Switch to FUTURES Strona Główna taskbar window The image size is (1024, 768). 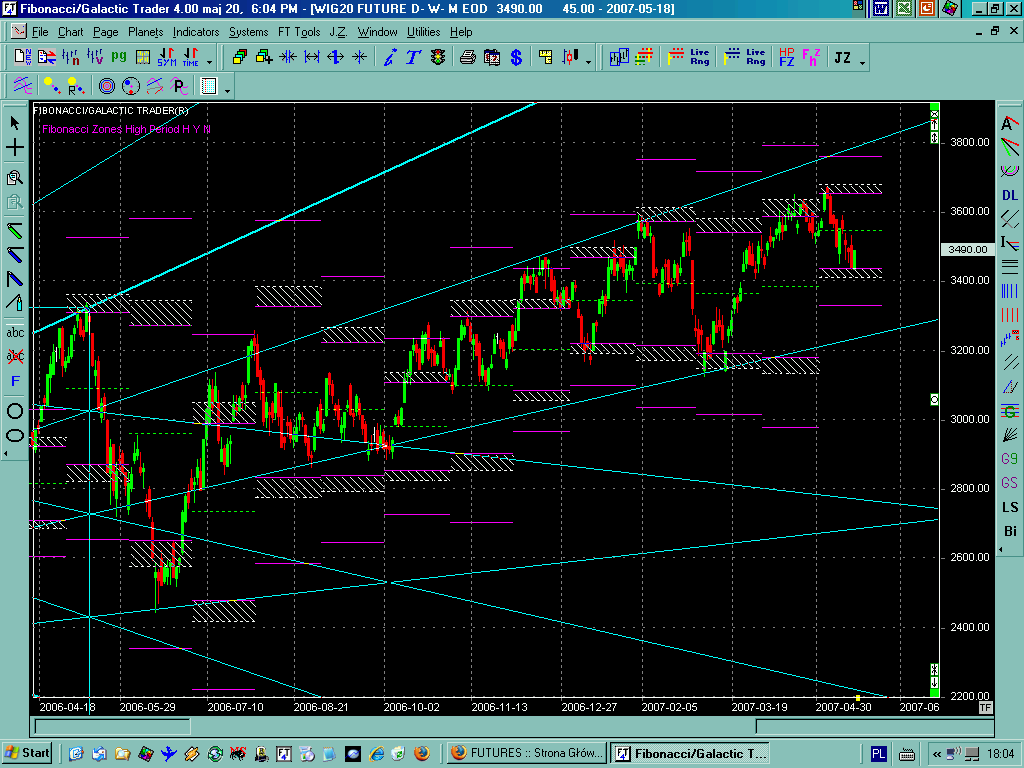[525, 753]
